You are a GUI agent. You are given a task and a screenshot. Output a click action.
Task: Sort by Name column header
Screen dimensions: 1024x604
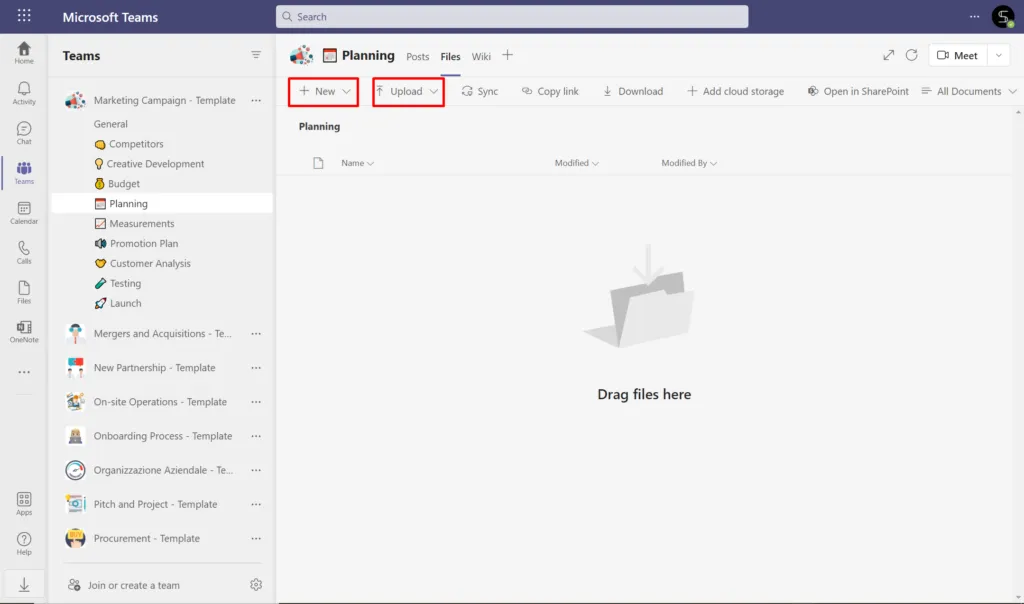click(357, 163)
